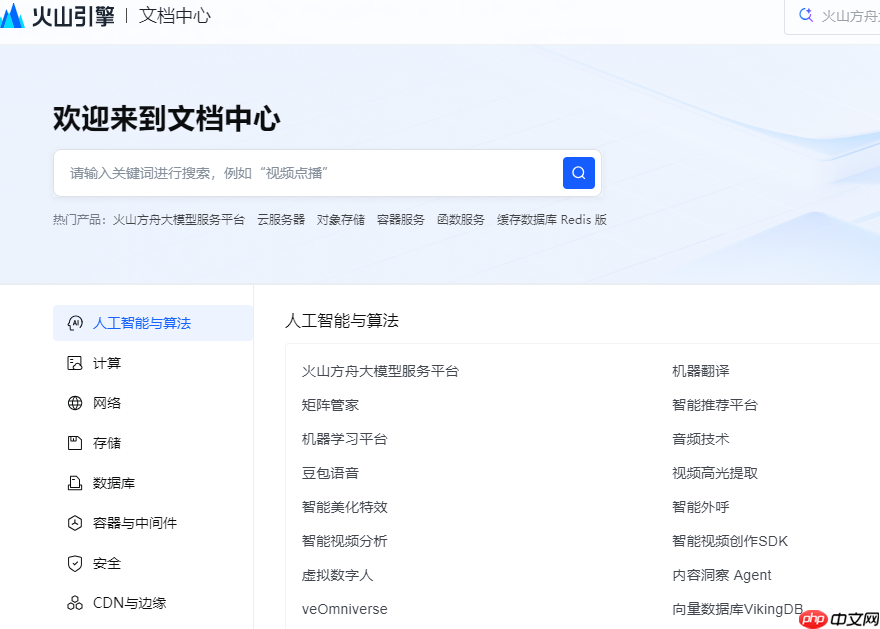Click inside the keyword search input box

(x=300, y=172)
